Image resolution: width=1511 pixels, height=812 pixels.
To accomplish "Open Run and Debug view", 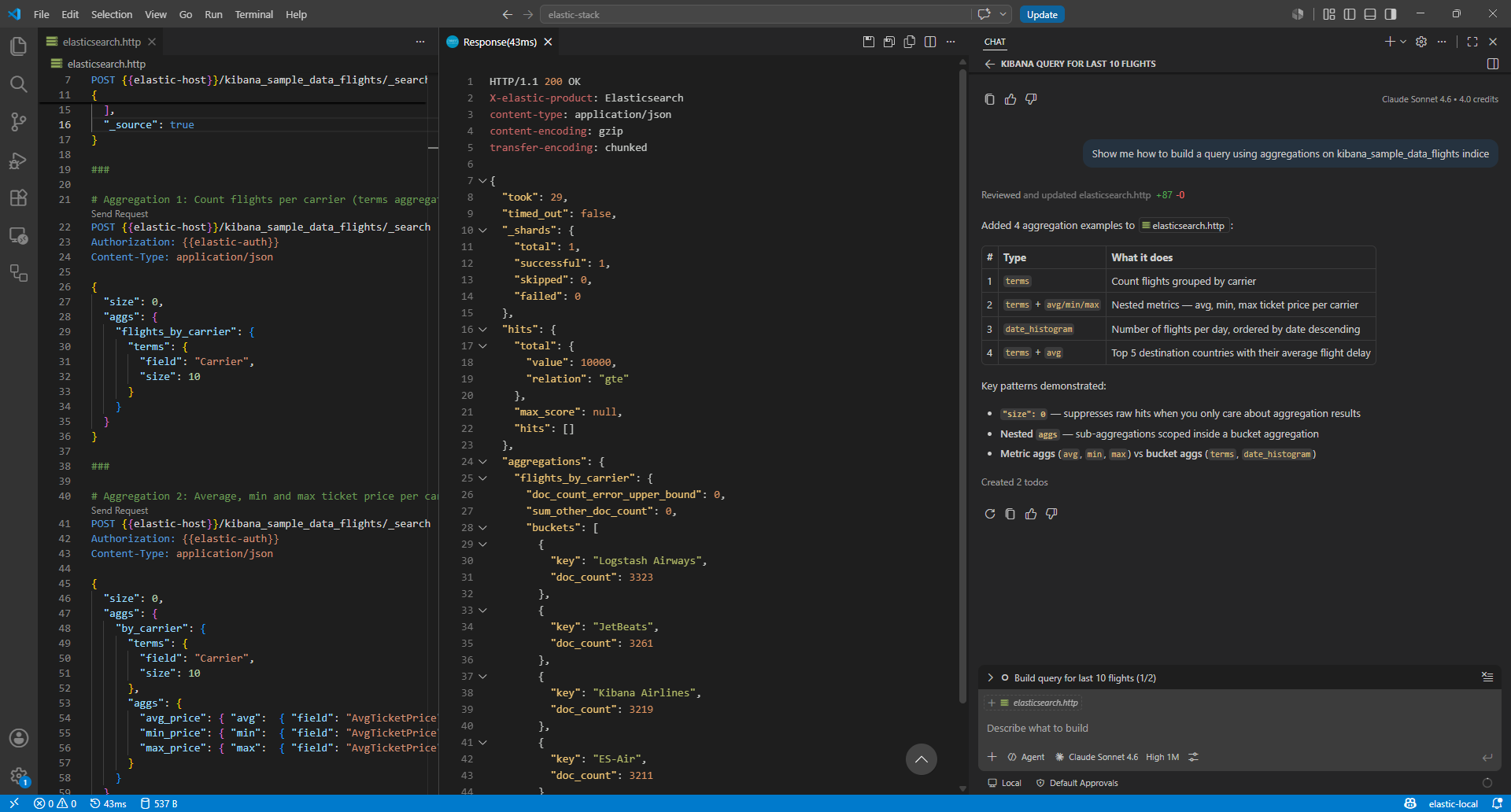I will [18, 160].
